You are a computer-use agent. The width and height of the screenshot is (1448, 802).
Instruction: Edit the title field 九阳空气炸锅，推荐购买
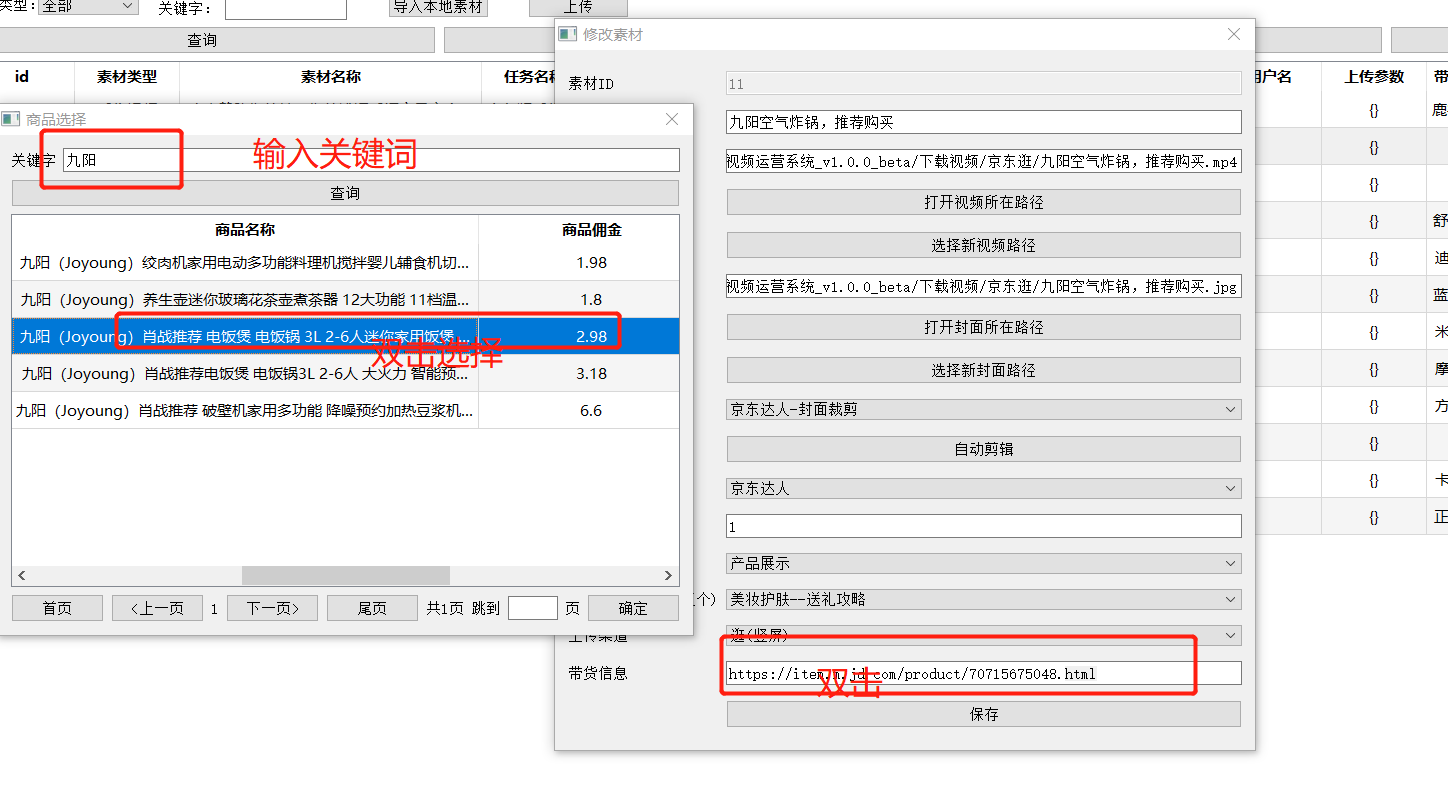click(x=984, y=122)
